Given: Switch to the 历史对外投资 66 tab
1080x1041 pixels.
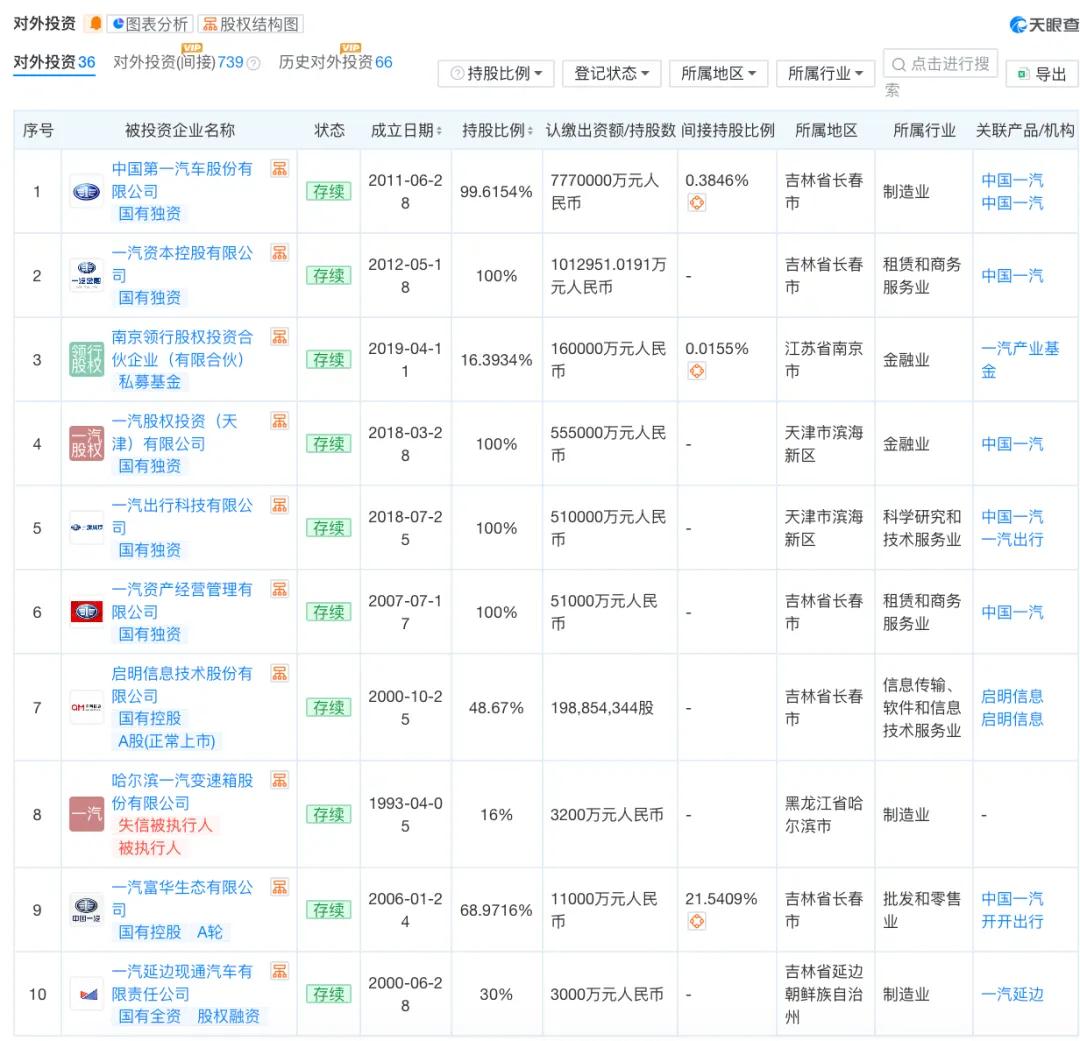Looking at the screenshot, I should [335, 62].
